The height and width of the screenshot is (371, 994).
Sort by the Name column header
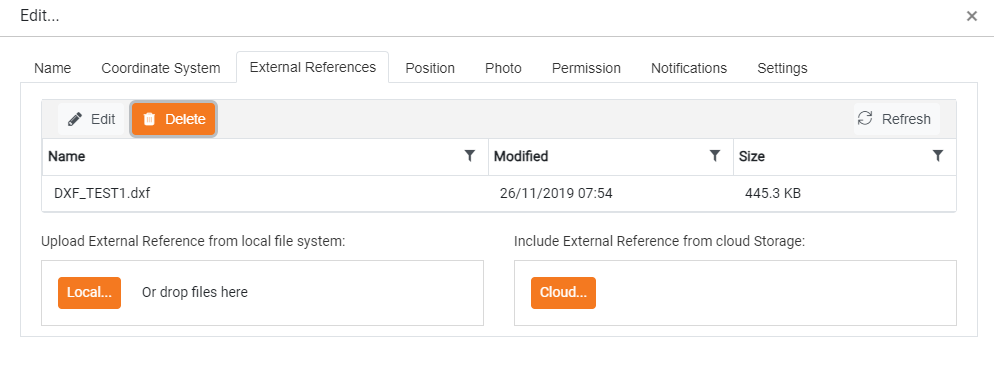click(67, 156)
